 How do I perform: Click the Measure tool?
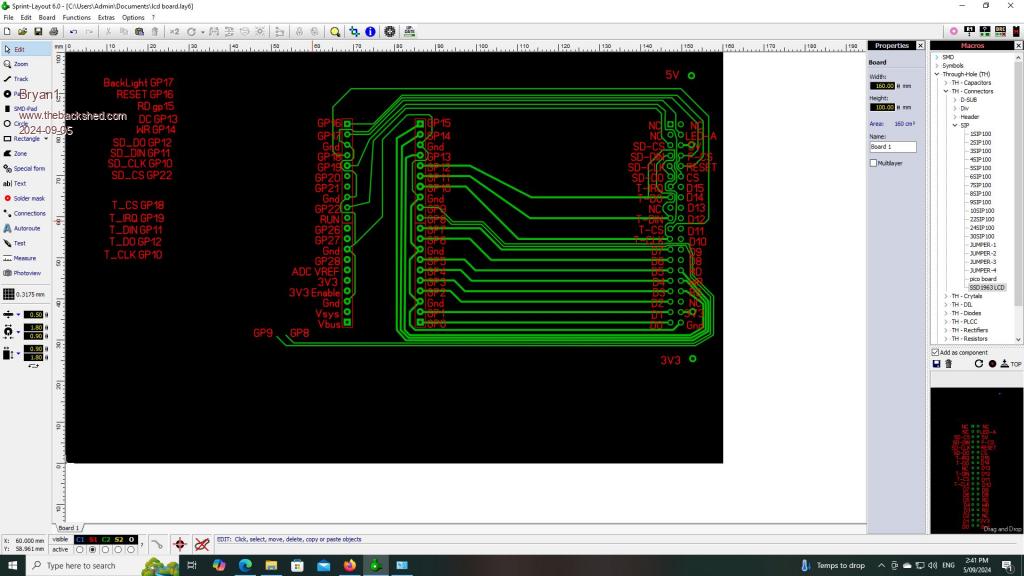pos(24,258)
